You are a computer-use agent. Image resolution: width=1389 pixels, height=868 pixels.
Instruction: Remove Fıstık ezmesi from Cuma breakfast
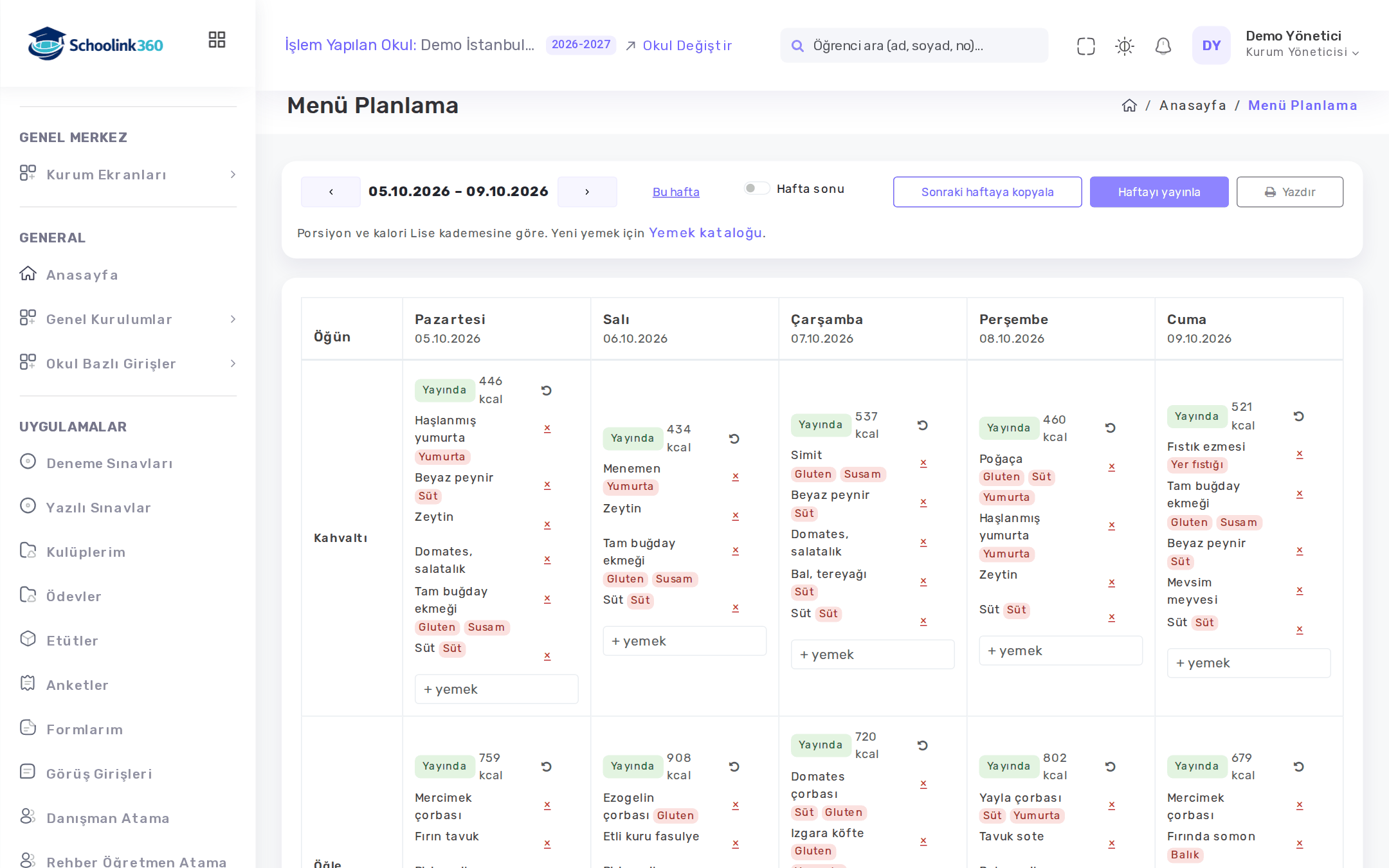(x=1299, y=454)
